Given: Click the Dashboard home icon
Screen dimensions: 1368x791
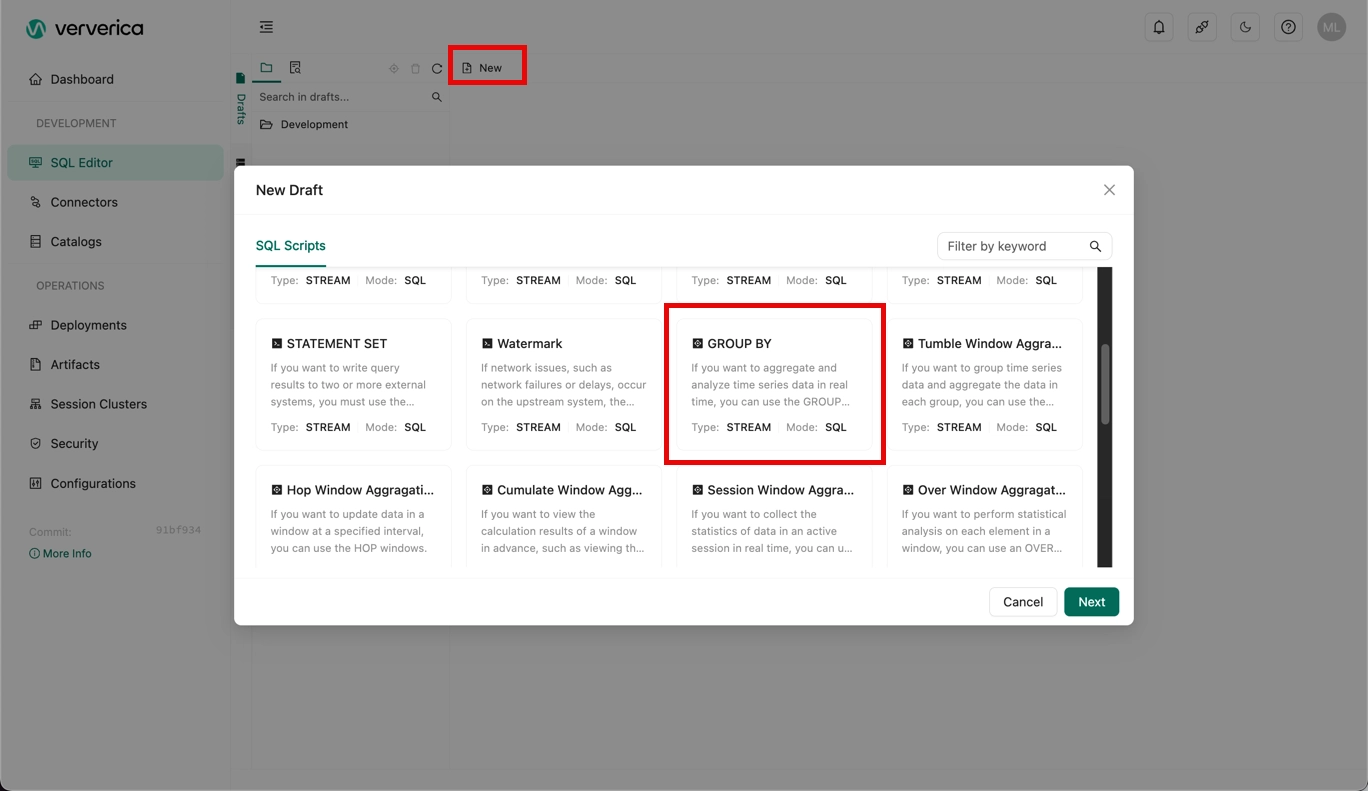Looking at the screenshot, I should click(x=36, y=79).
